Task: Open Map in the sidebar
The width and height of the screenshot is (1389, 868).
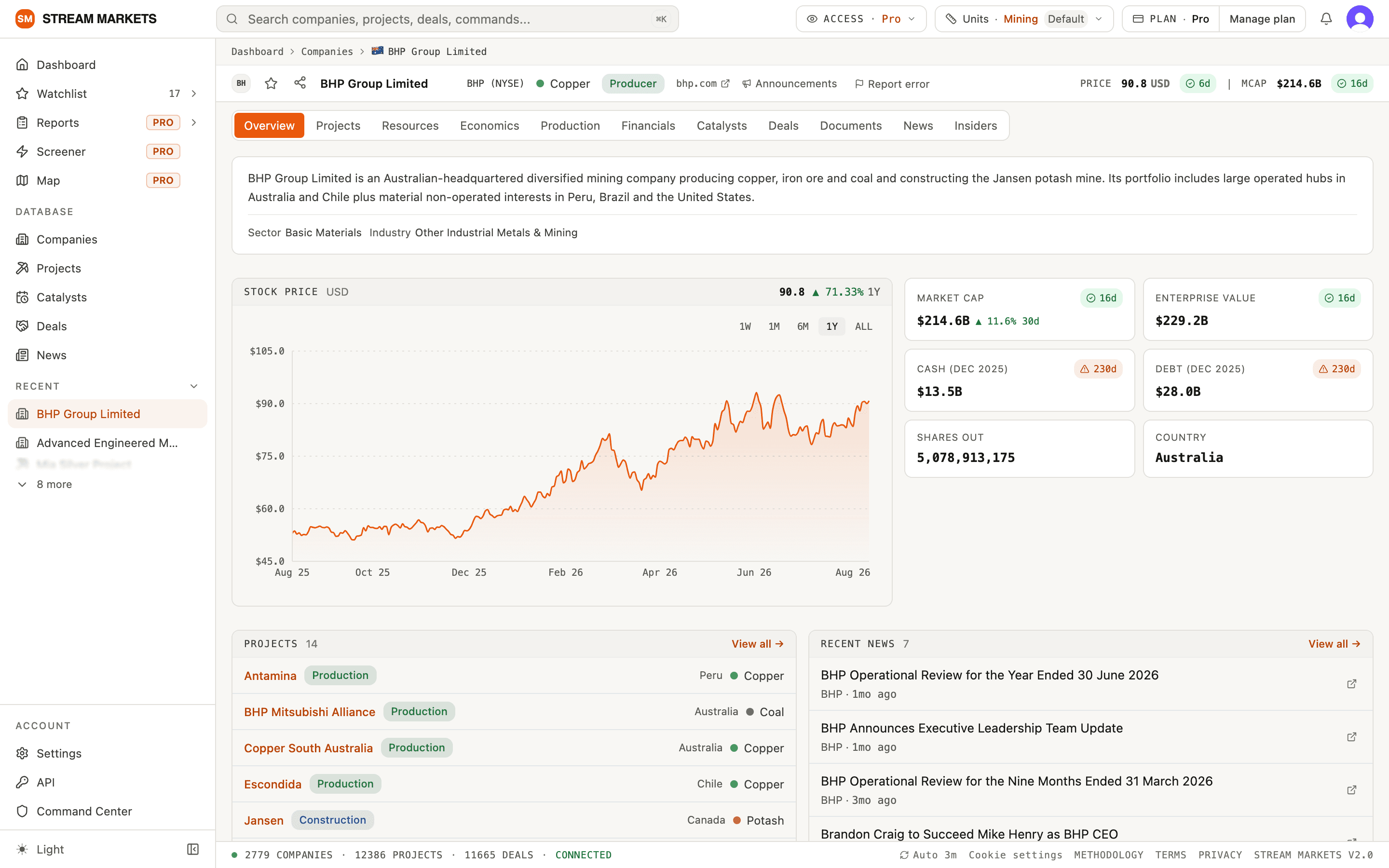Action: [x=108, y=180]
